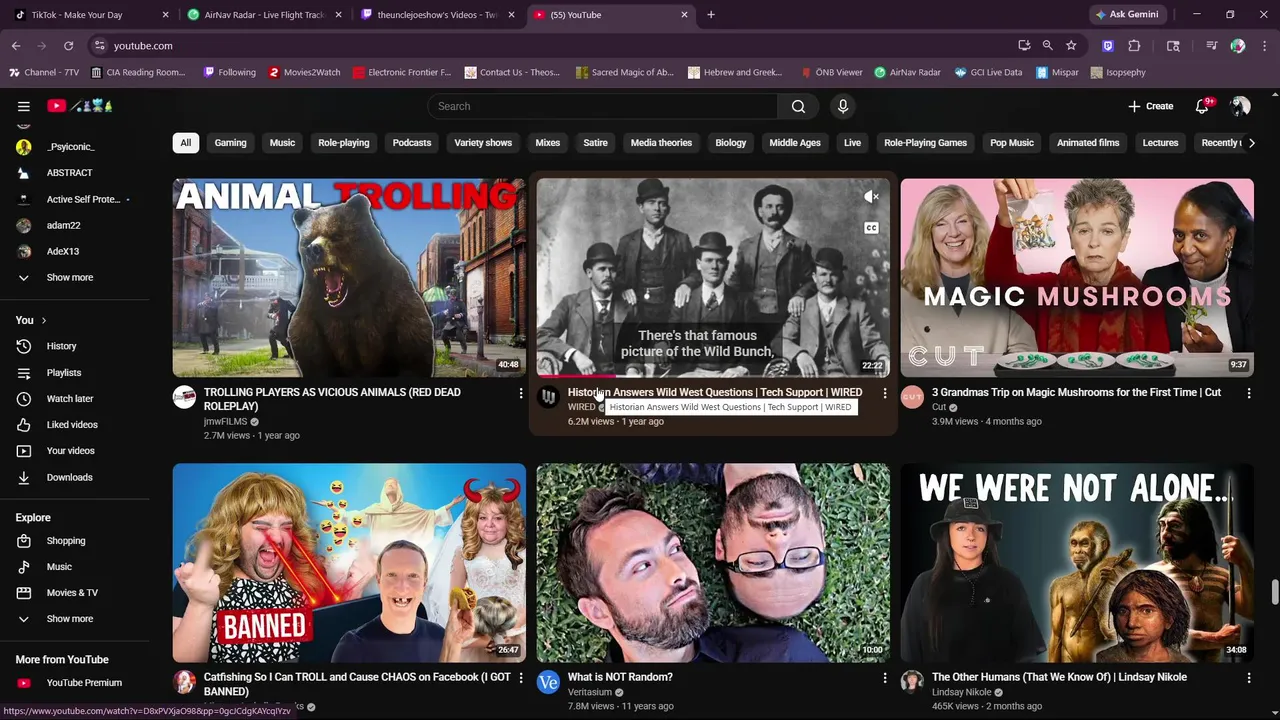Click the Ask Gemini button
The image size is (1280, 720).
point(1127,15)
